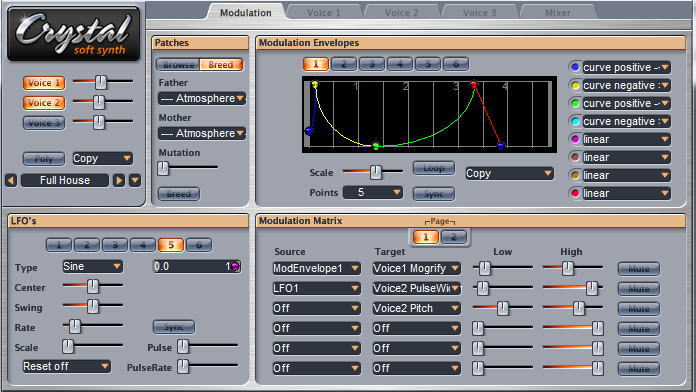Click the green segment color dot

click(575, 103)
